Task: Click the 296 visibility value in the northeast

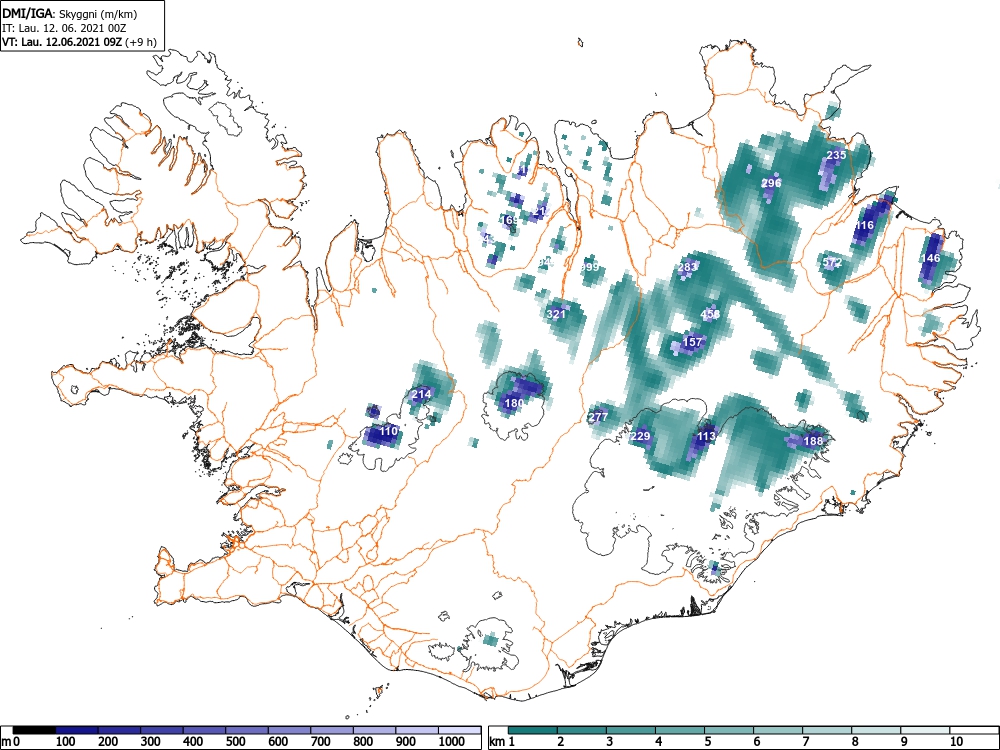Action: (x=771, y=183)
